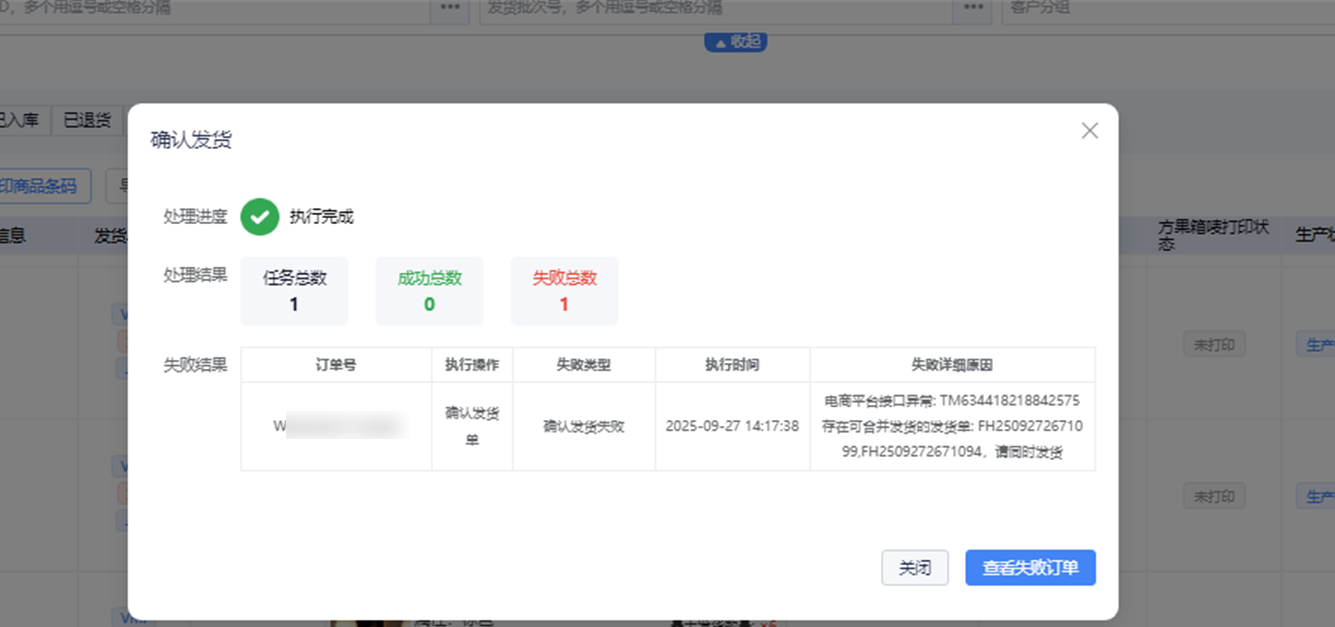Switch to the 已入库 tab

pos(20,120)
